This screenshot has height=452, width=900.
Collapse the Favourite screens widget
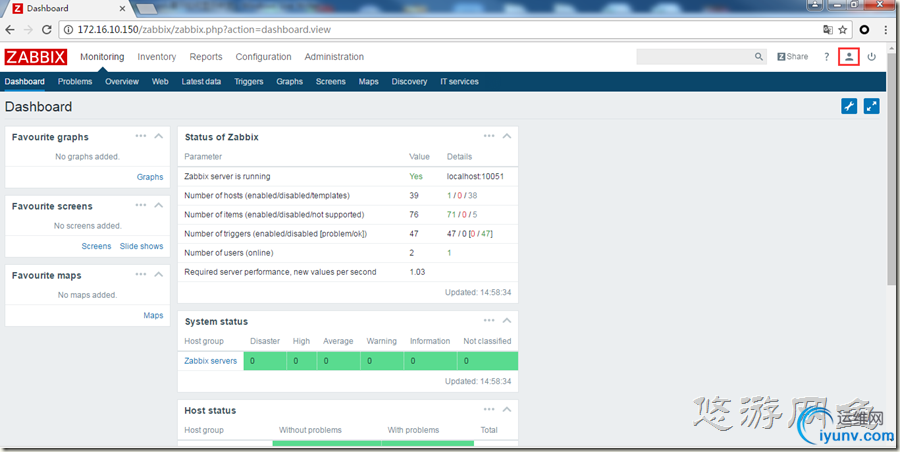(x=159, y=205)
